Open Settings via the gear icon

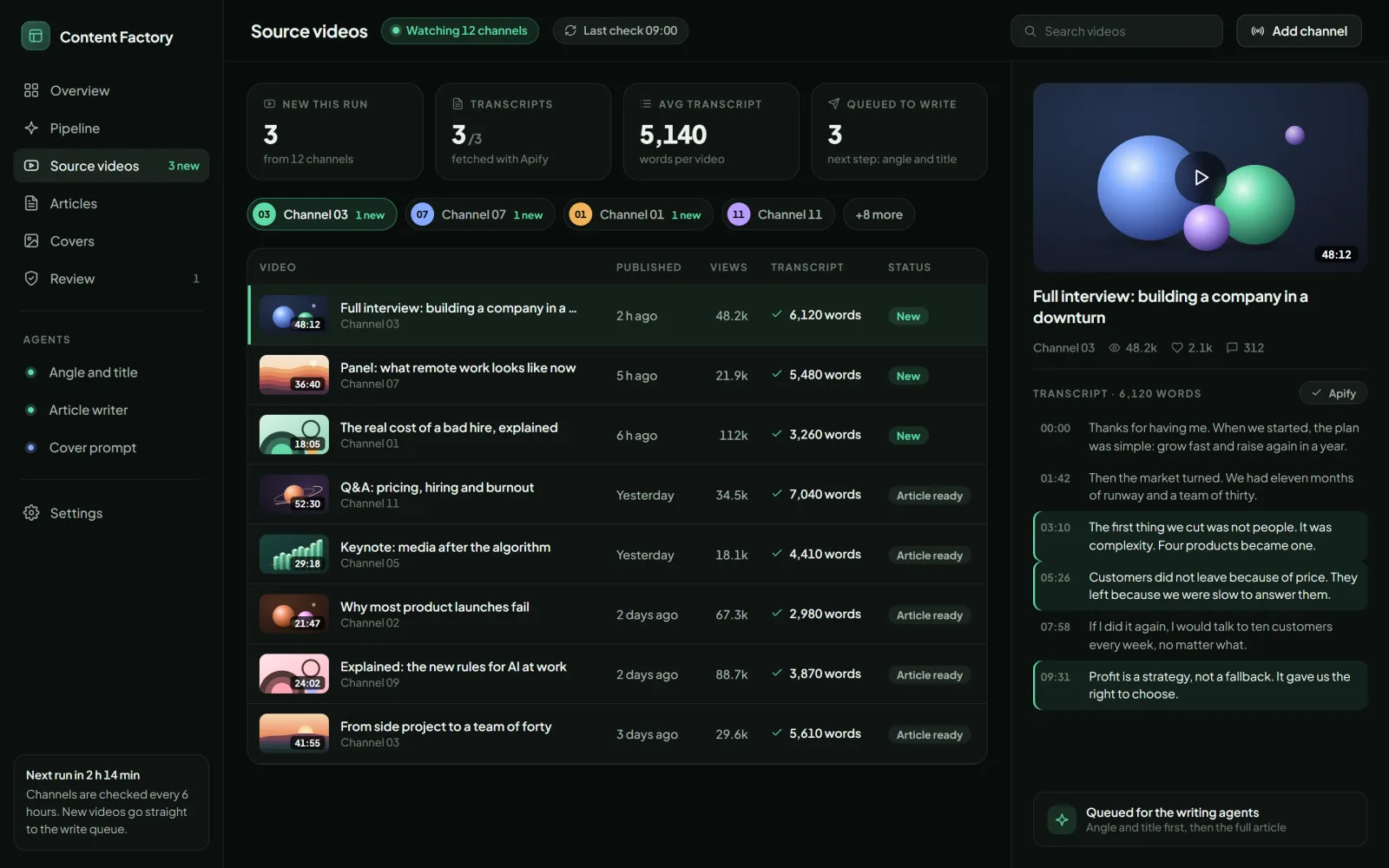click(31, 513)
